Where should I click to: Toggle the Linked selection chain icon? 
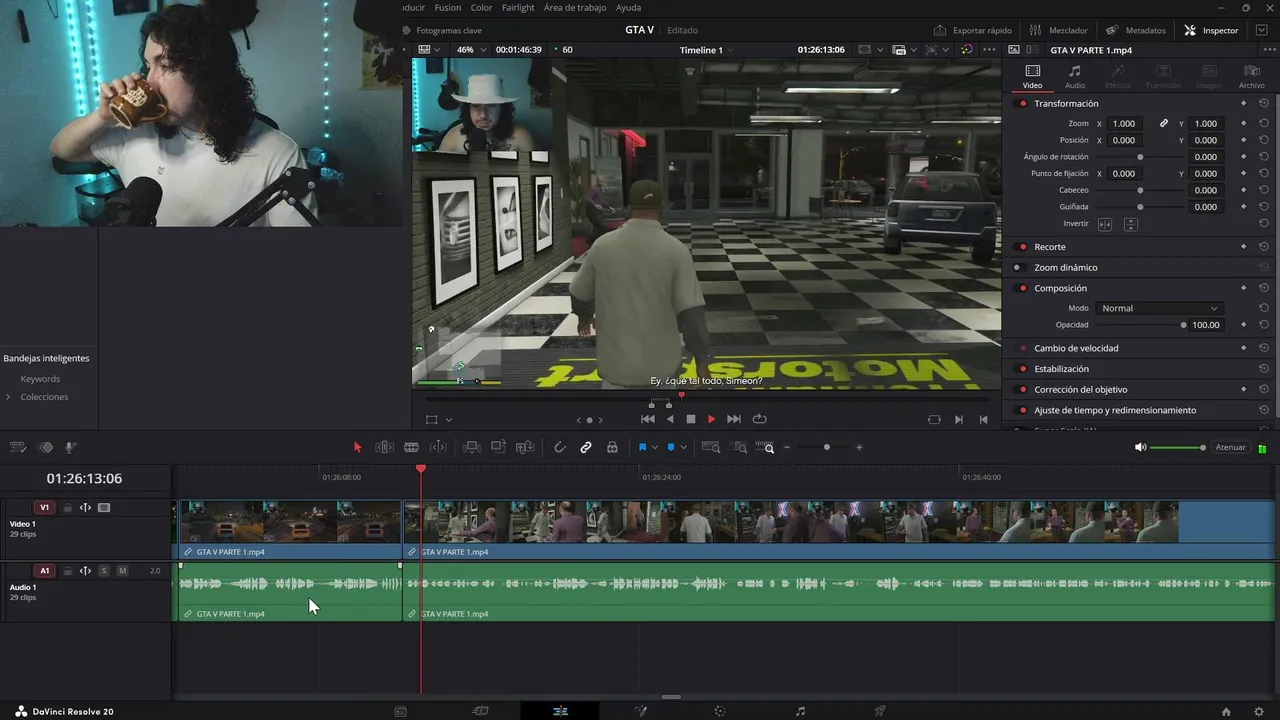586,447
